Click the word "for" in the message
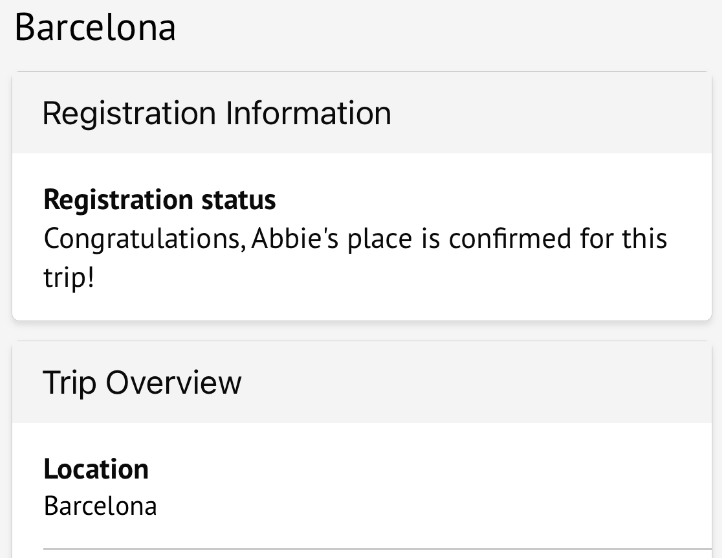 click(x=598, y=240)
